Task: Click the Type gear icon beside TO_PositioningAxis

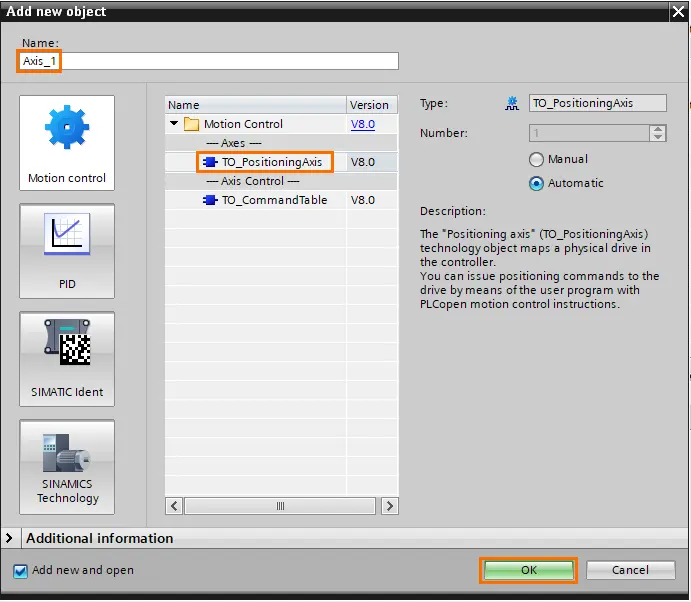Action: click(x=512, y=104)
